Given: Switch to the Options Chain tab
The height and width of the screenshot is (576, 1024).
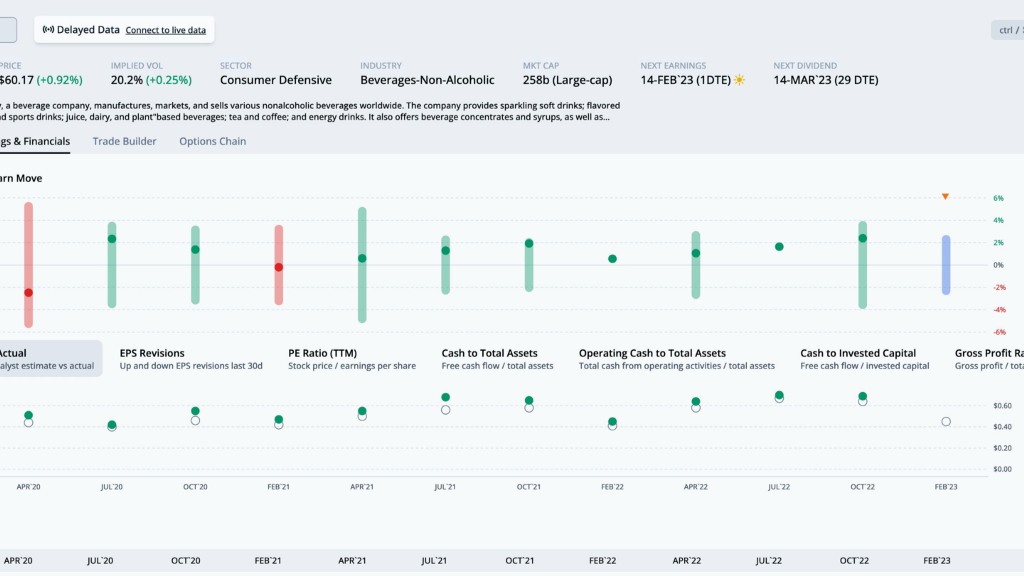Looking at the screenshot, I should point(212,141).
